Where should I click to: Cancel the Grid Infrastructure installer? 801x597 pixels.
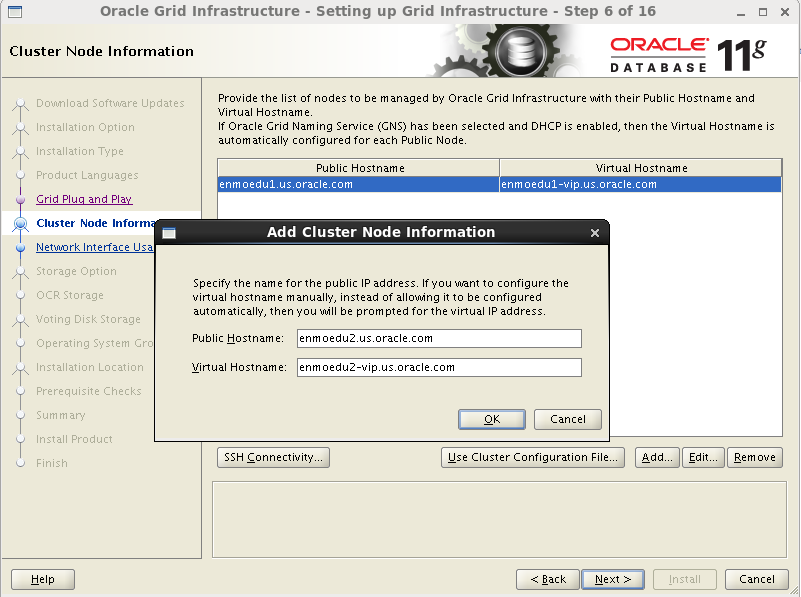(757, 579)
